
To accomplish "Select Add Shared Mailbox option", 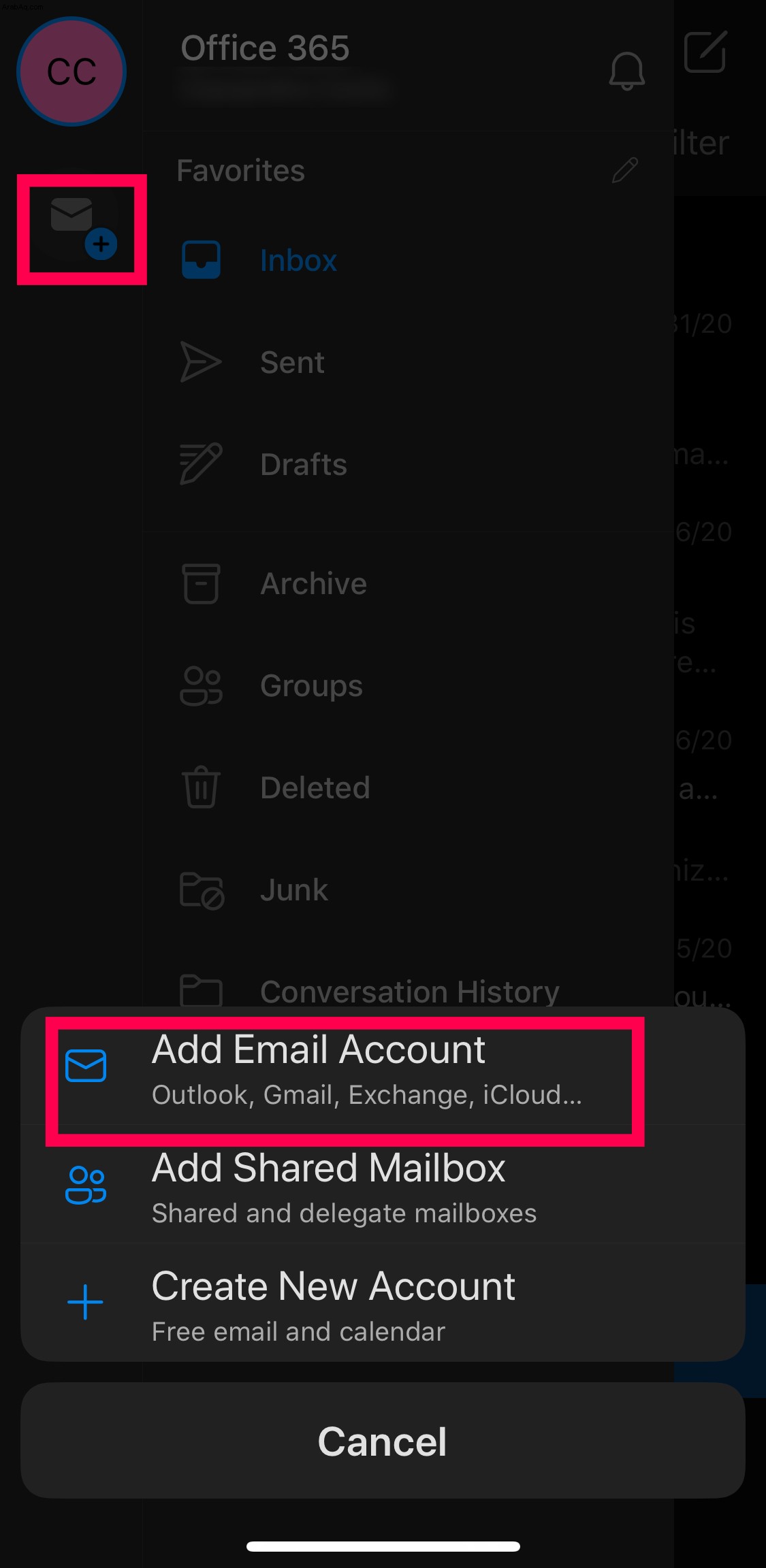I will click(383, 1186).
